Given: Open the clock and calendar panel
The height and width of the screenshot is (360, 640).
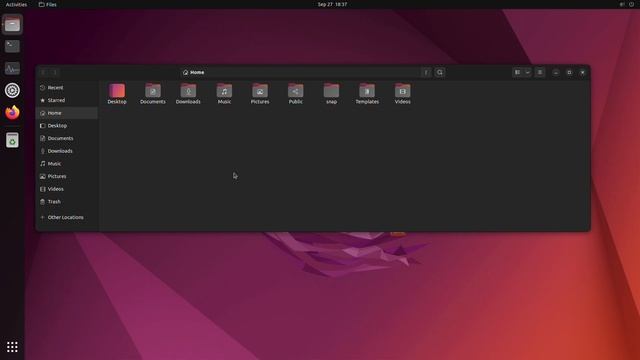Looking at the screenshot, I should [x=332, y=4].
